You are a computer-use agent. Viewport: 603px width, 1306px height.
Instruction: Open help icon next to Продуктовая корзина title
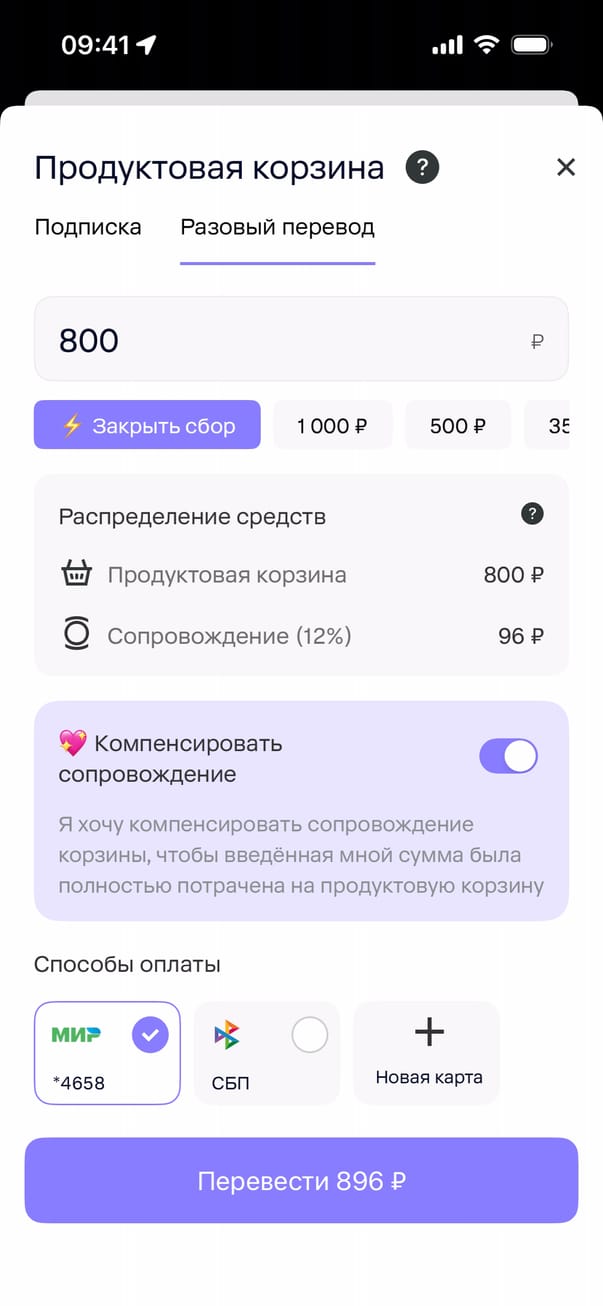(422, 167)
